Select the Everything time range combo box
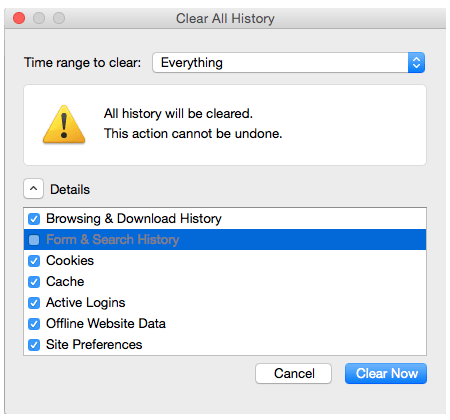 click(x=289, y=62)
